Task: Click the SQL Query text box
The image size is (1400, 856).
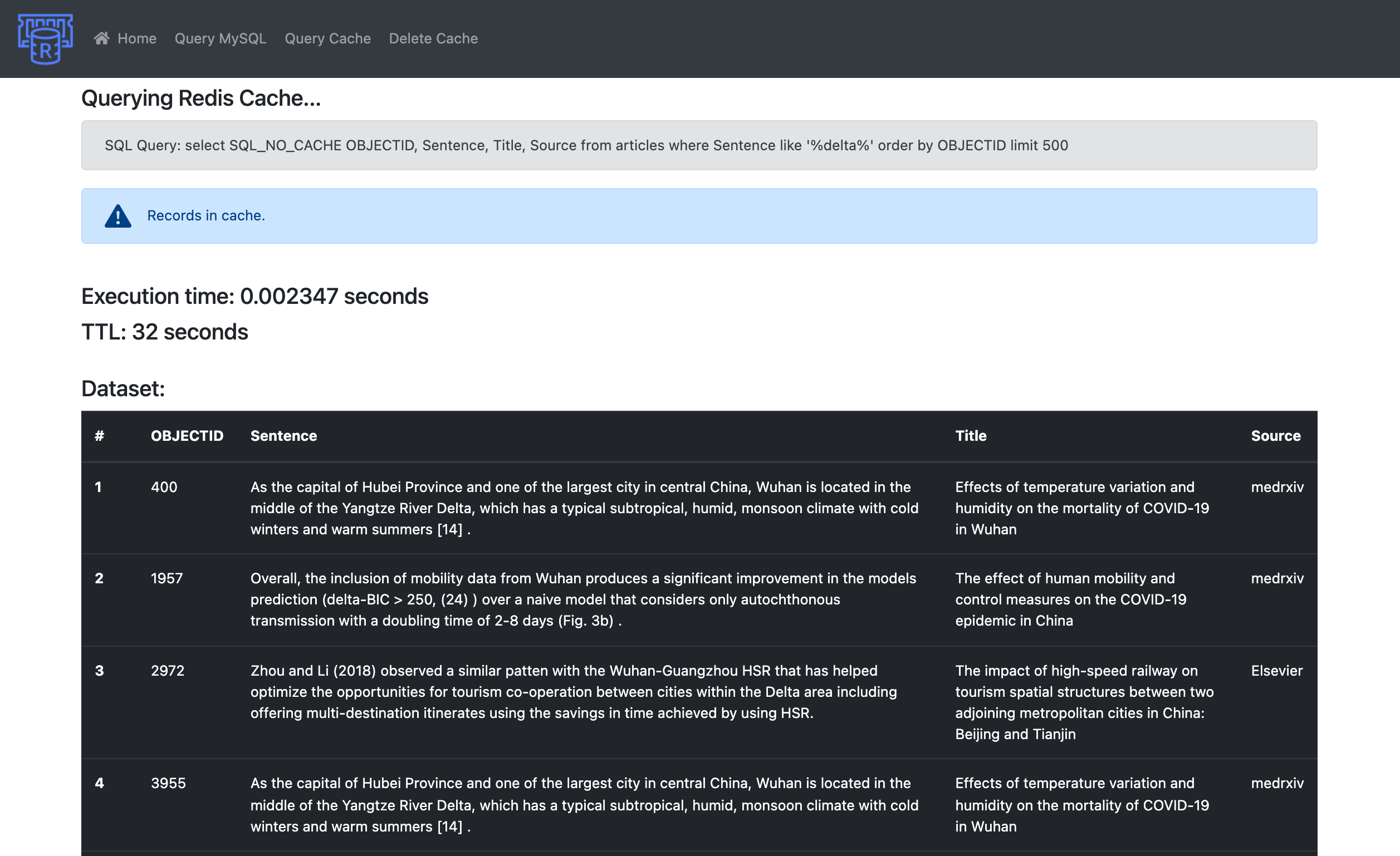Action: pyautogui.click(x=699, y=145)
